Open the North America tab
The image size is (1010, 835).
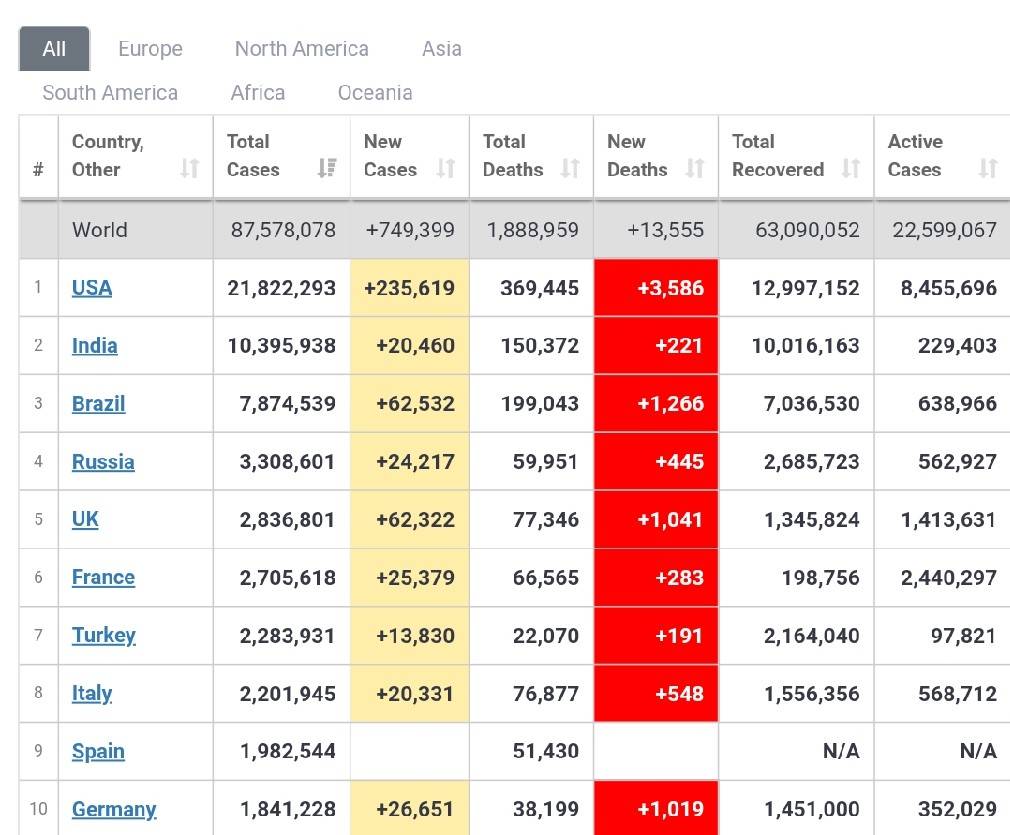click(x=301, y=49)
